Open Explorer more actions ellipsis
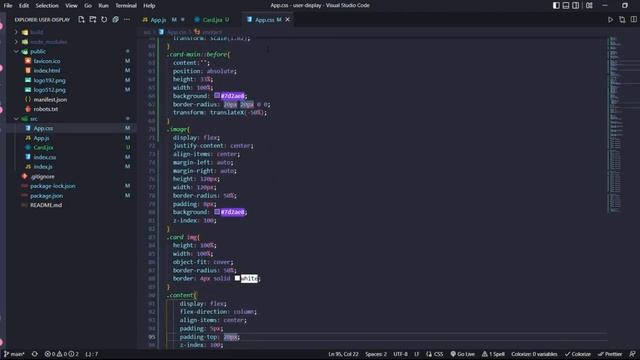 tap(127, 20)
